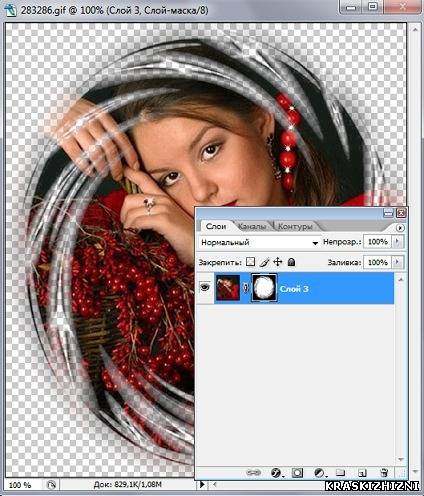Create a new layer with footer icon
The height and width of the screenshot is (496, 424).
click(362, 473)
